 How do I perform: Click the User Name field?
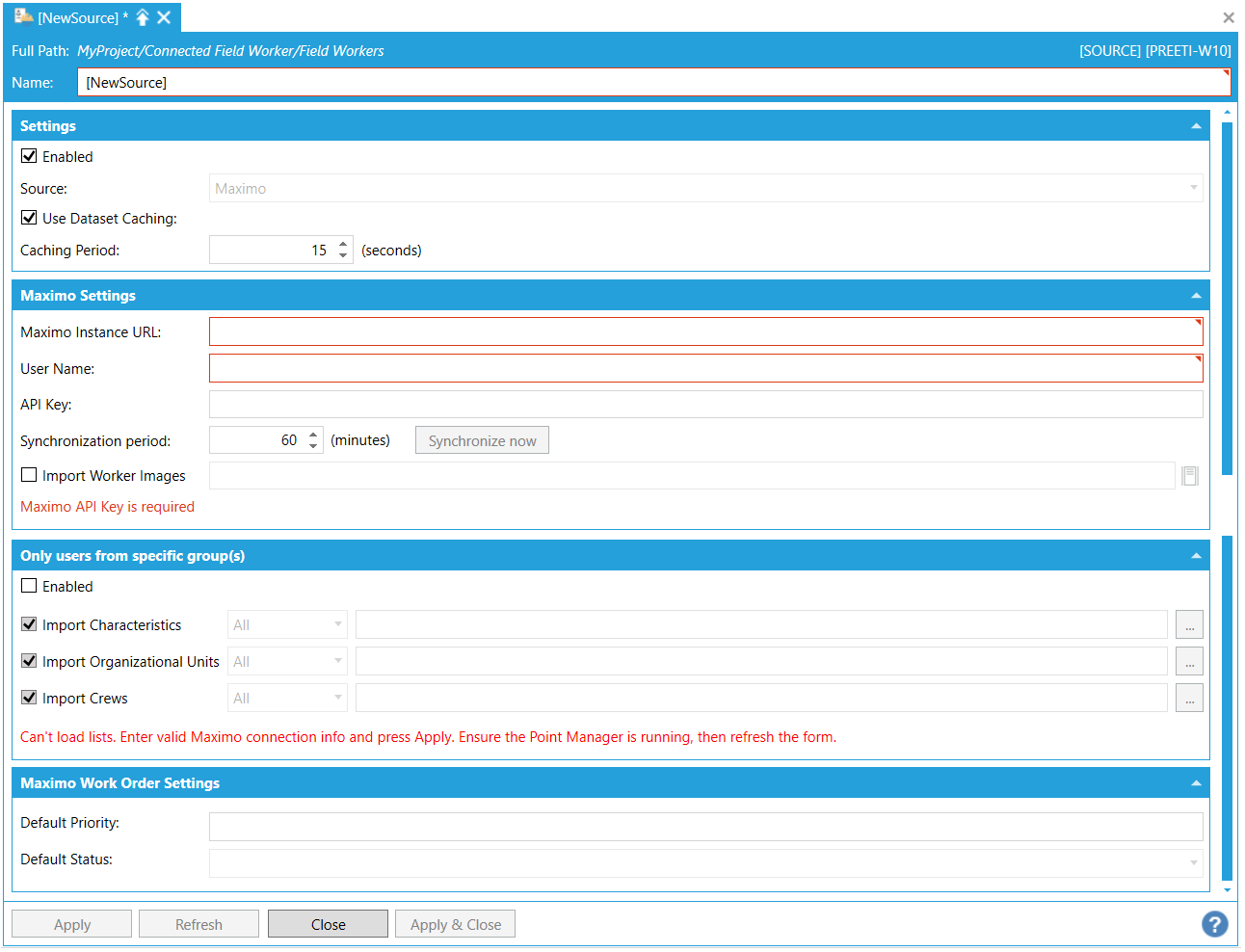(705, 368)
